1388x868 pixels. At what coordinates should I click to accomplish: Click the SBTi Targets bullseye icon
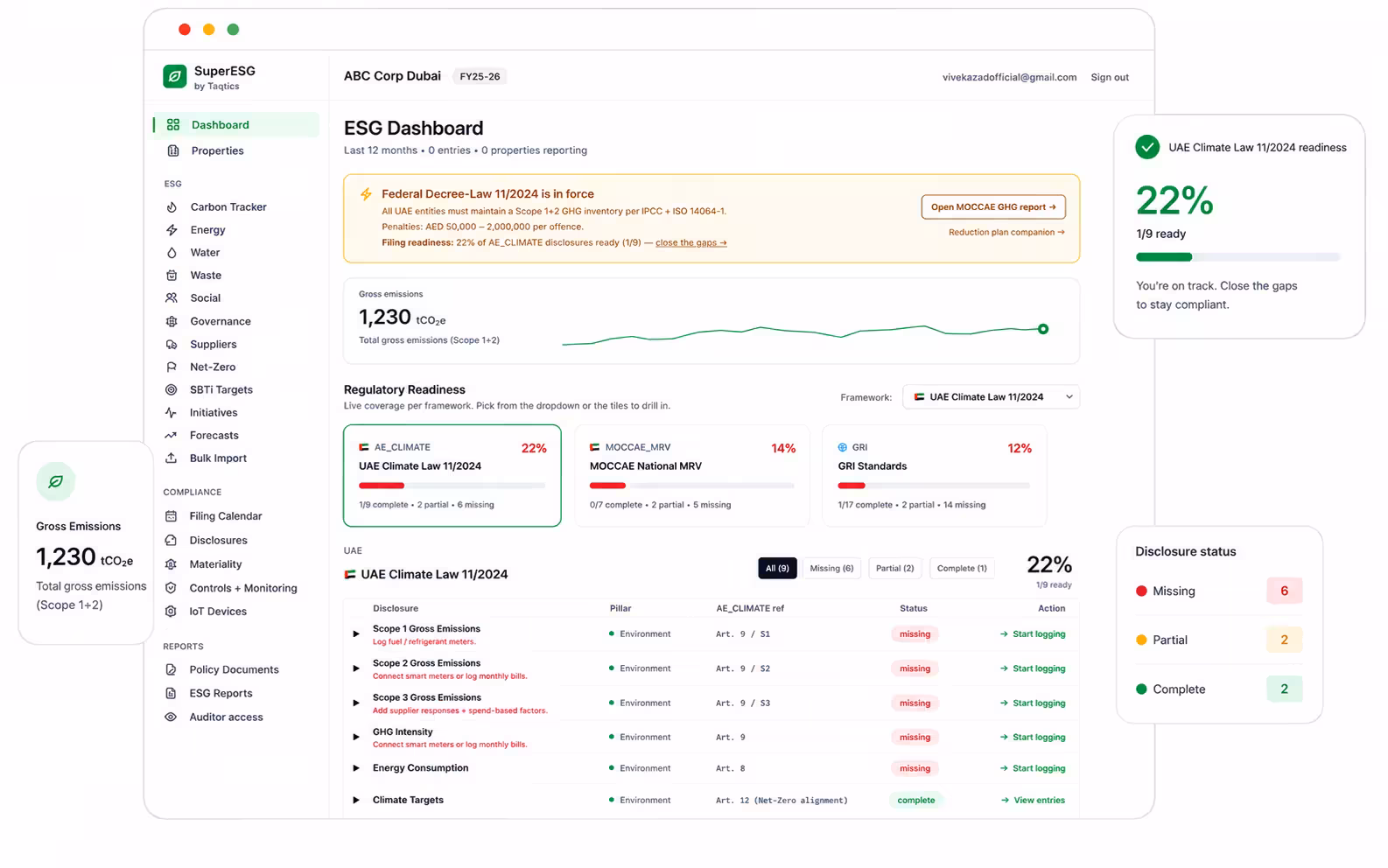click(172, 390)
